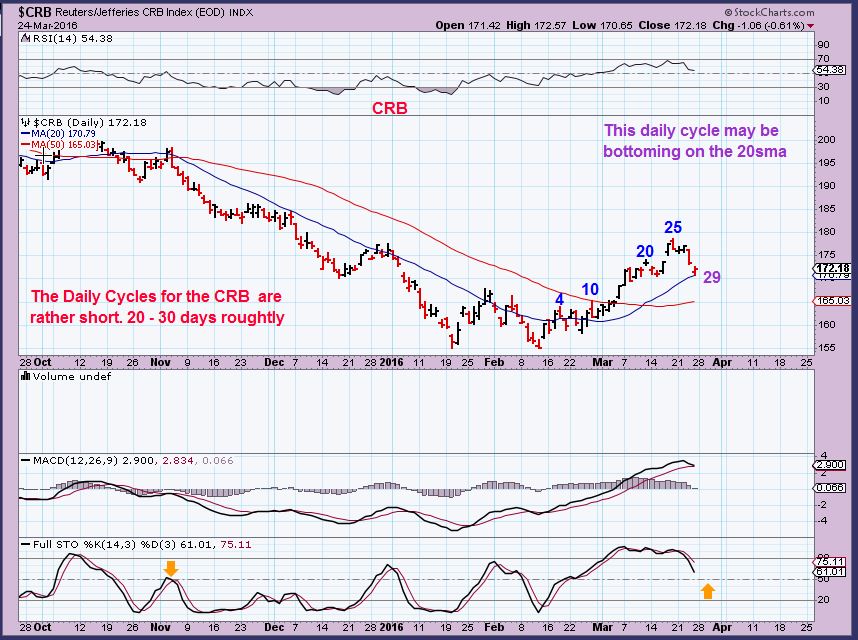Click the INDX exchange label
This screenshot has height=640, width=858.
coord(241,13)
